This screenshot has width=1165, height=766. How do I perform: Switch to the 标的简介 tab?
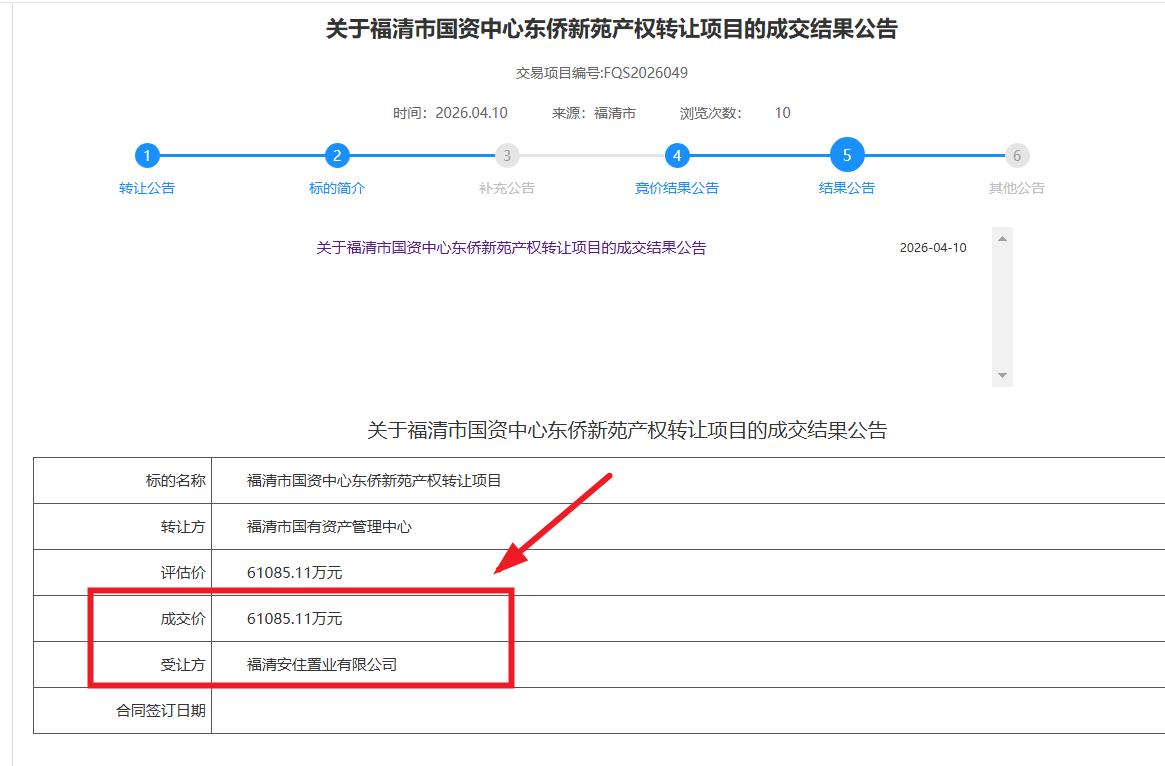tap(337, 188)
